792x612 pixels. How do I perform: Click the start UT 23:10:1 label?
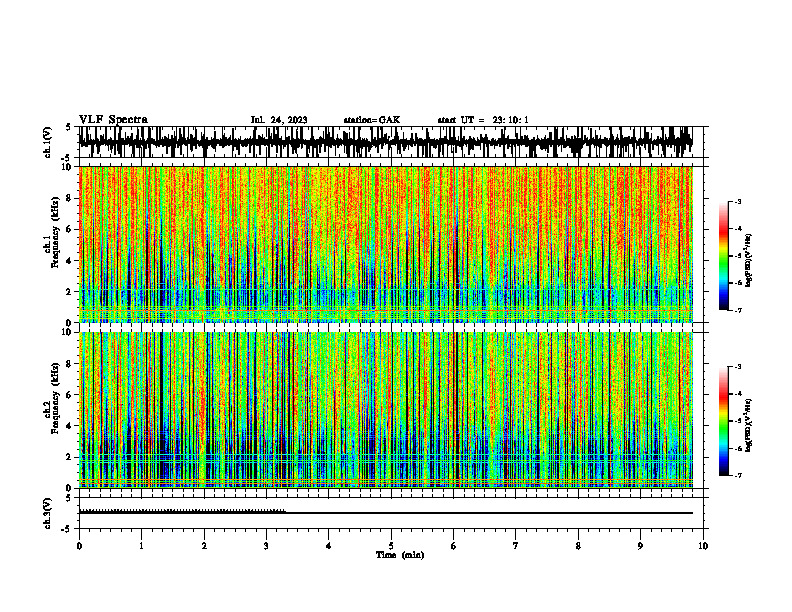coord(483,120)
